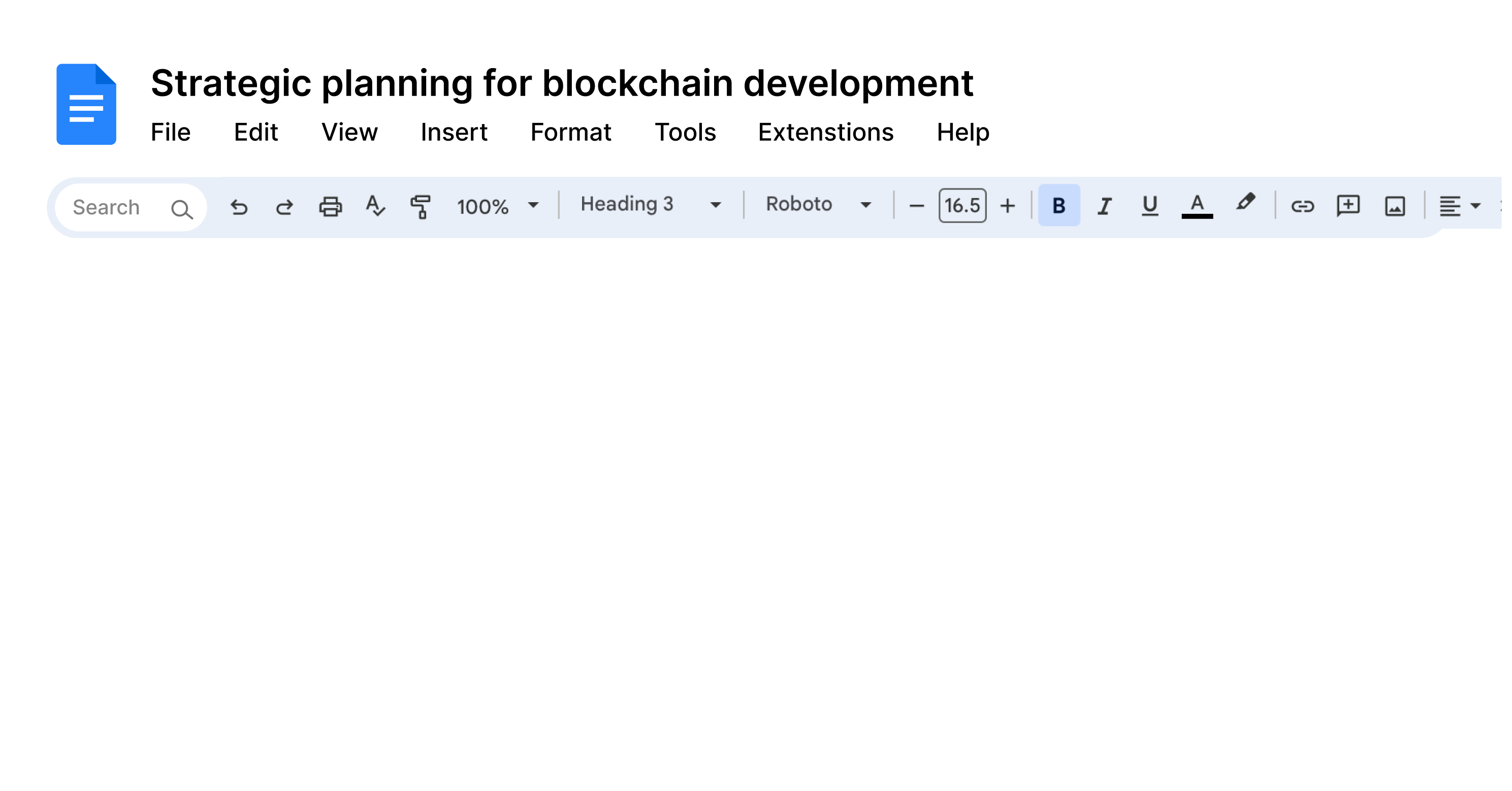Screen dimensions: 1512x791
Task: Increase font size with plus button
Action: tap(1008, 206)
